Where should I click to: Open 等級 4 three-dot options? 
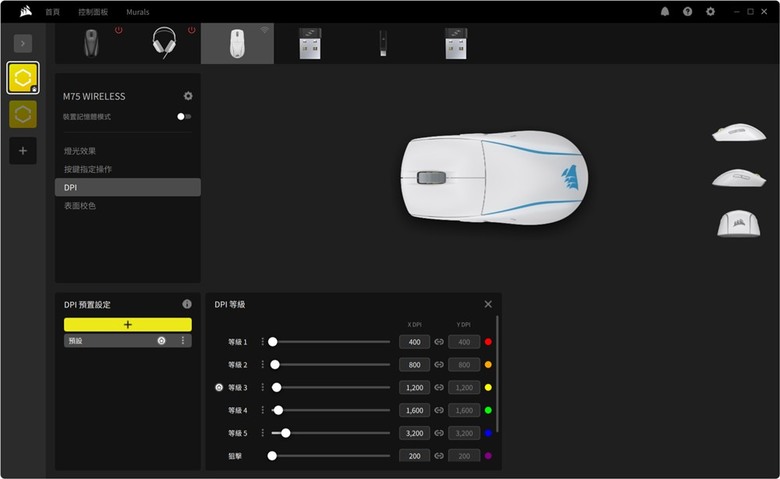(262, 410)
